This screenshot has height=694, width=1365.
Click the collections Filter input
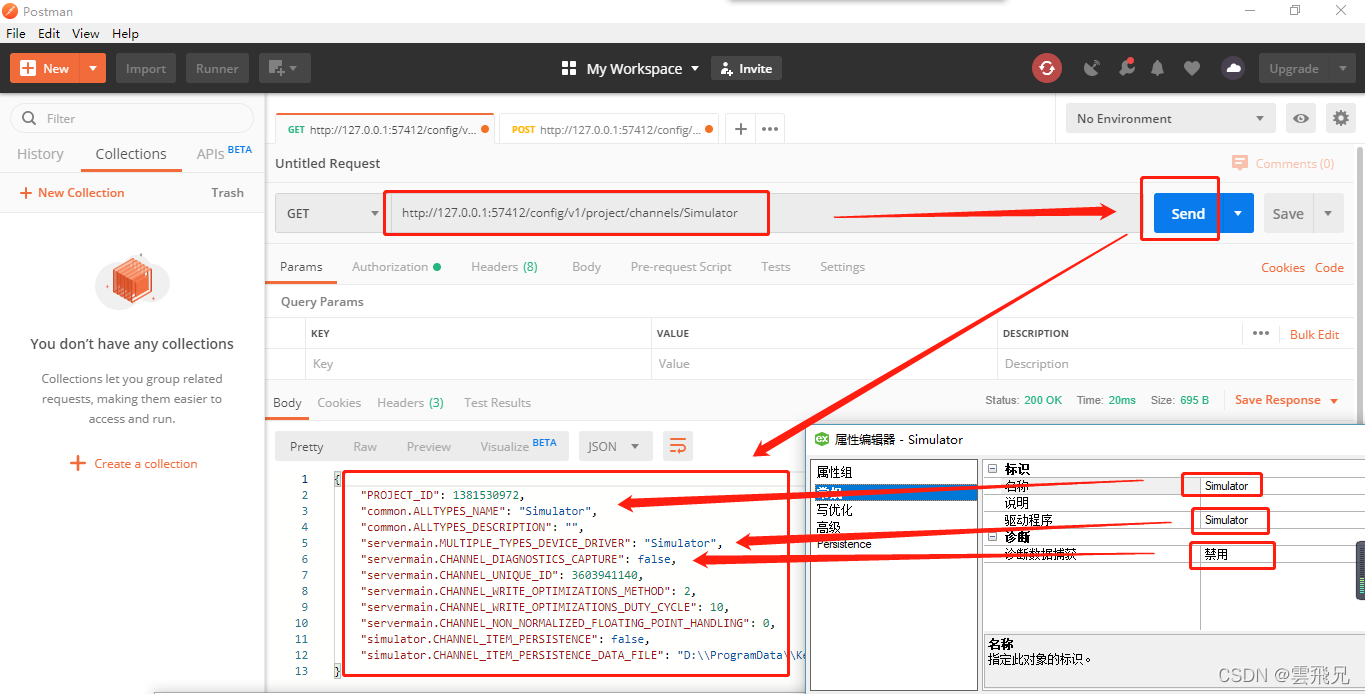(x=132, y=118)
